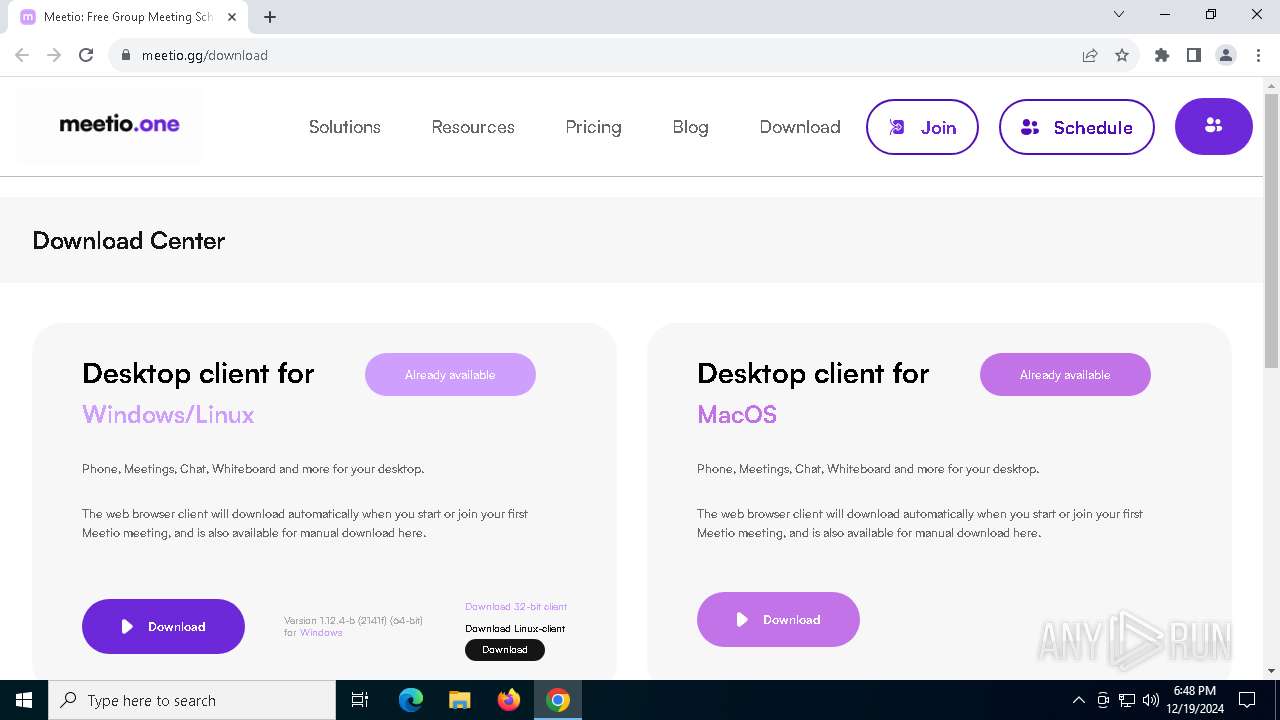Click the share page icon in the address bar
The width and height of the screenshot is (1280, 720).
(1090, 55)
